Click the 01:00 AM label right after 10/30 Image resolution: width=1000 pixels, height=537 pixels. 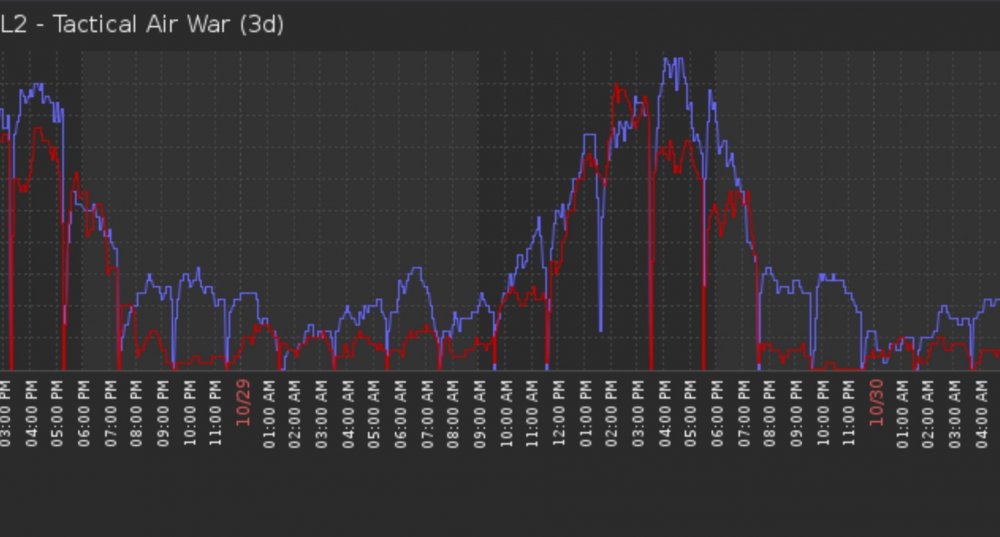(902, 414)
